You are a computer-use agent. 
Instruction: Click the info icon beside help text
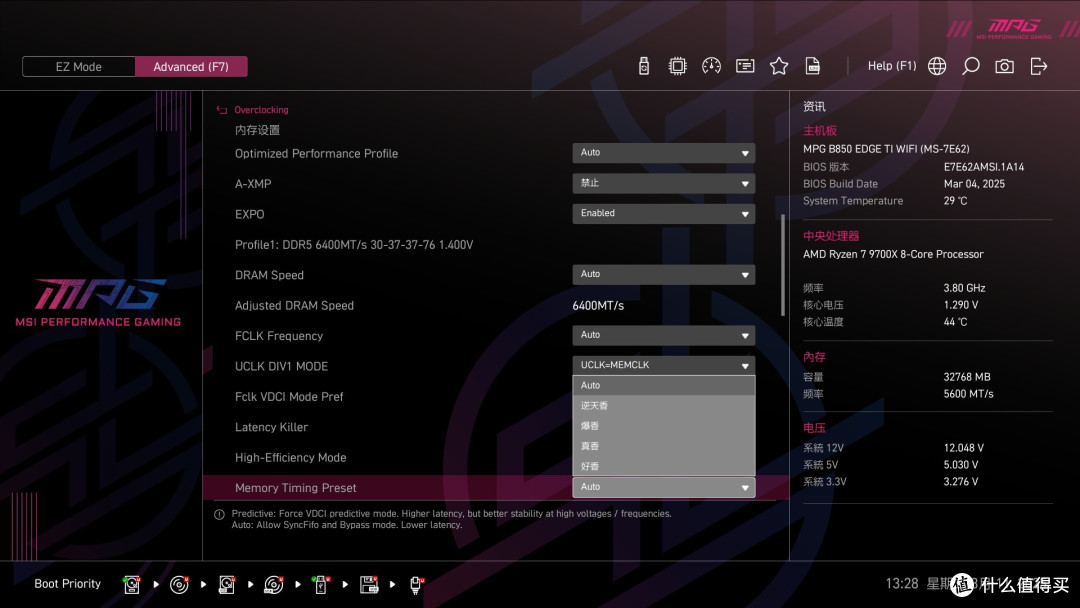(219, 514)
